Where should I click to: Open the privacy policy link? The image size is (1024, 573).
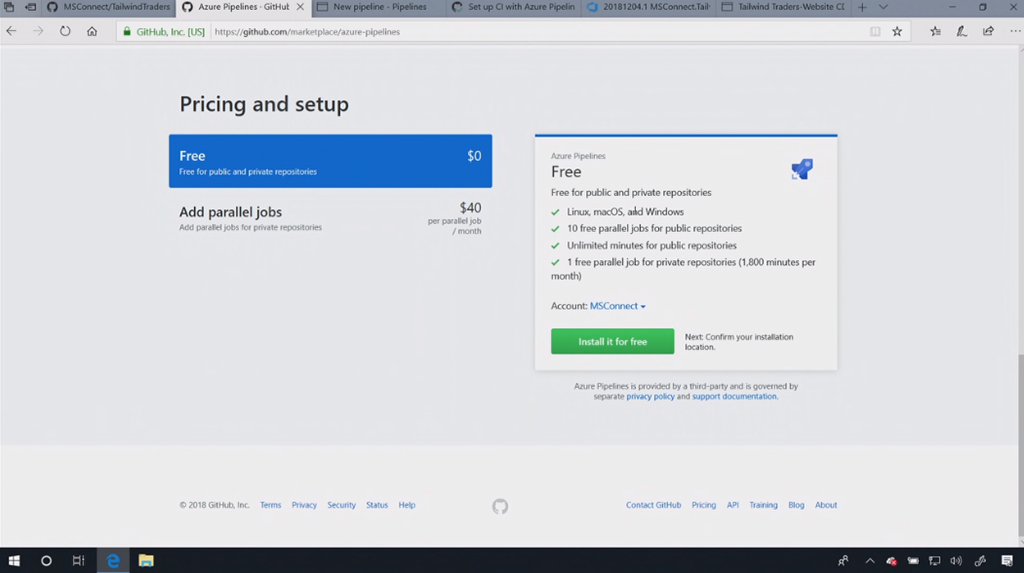(650, 397)
